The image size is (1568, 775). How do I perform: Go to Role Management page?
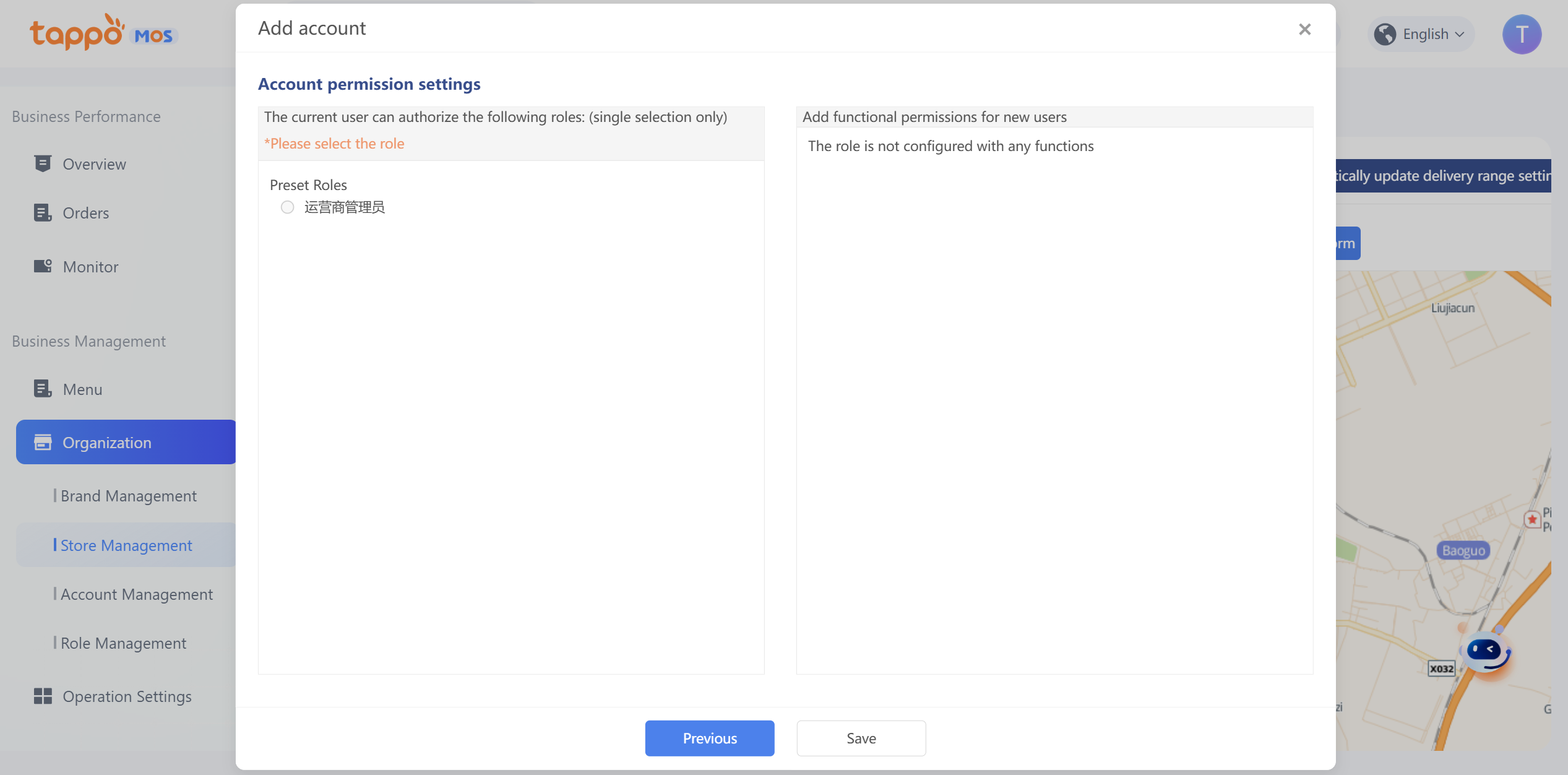(x=123, y=643)
